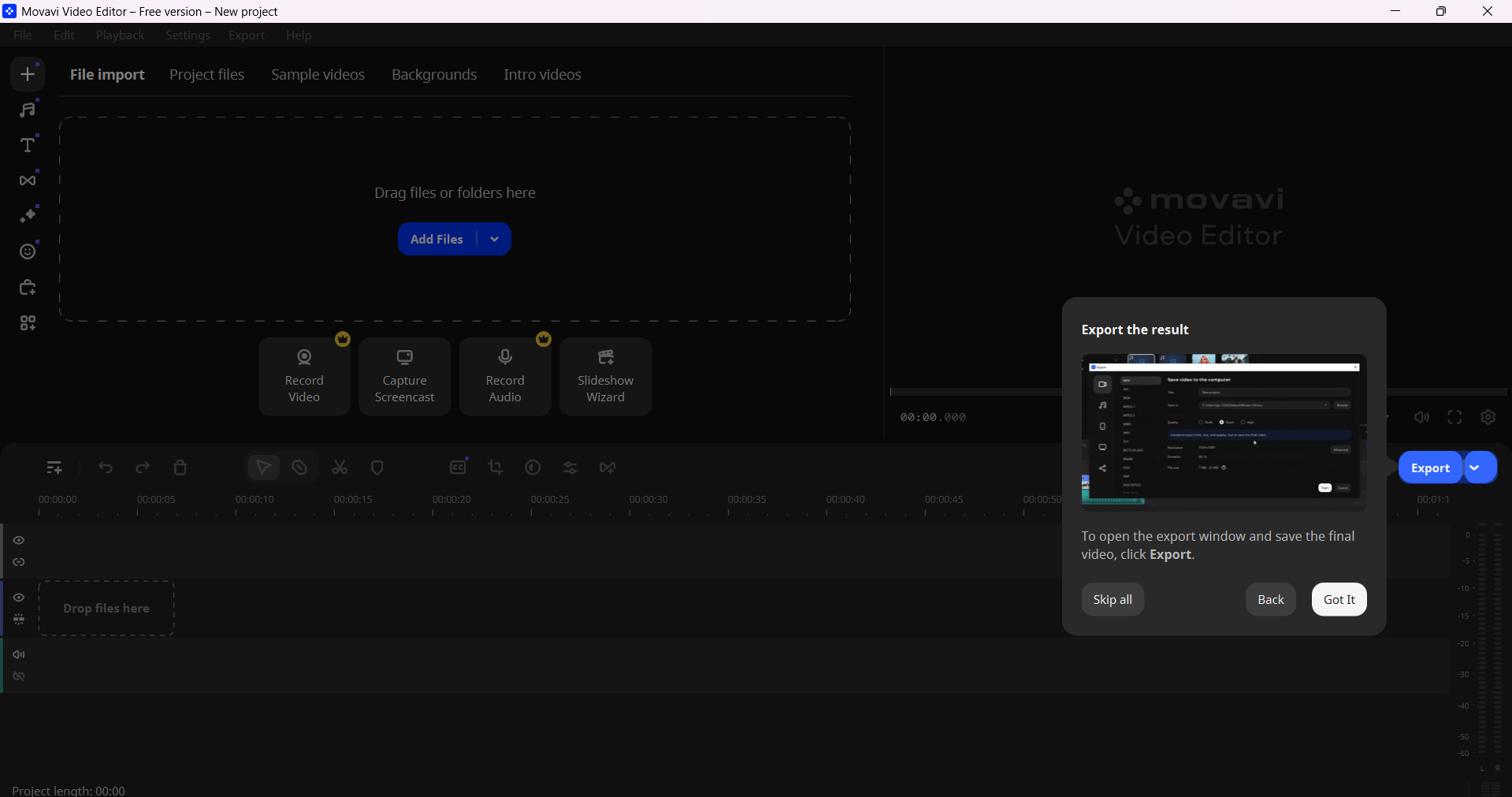Expand the Export options dropdown arrow
This screenshot has height=797, width=1512.
(1479, 468)
